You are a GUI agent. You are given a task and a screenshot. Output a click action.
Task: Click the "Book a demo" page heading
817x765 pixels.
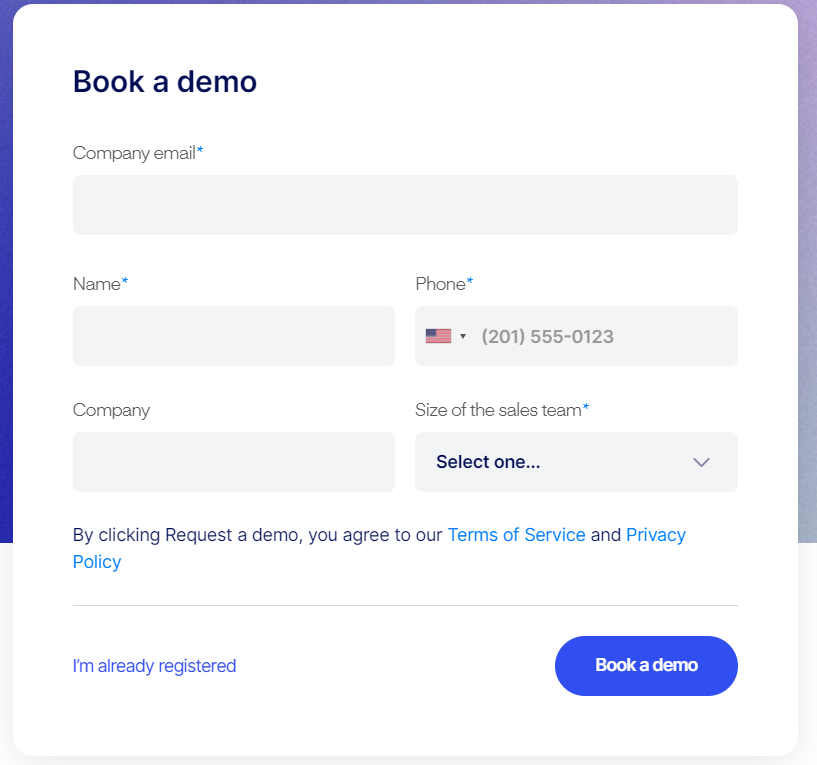point(165,82)
